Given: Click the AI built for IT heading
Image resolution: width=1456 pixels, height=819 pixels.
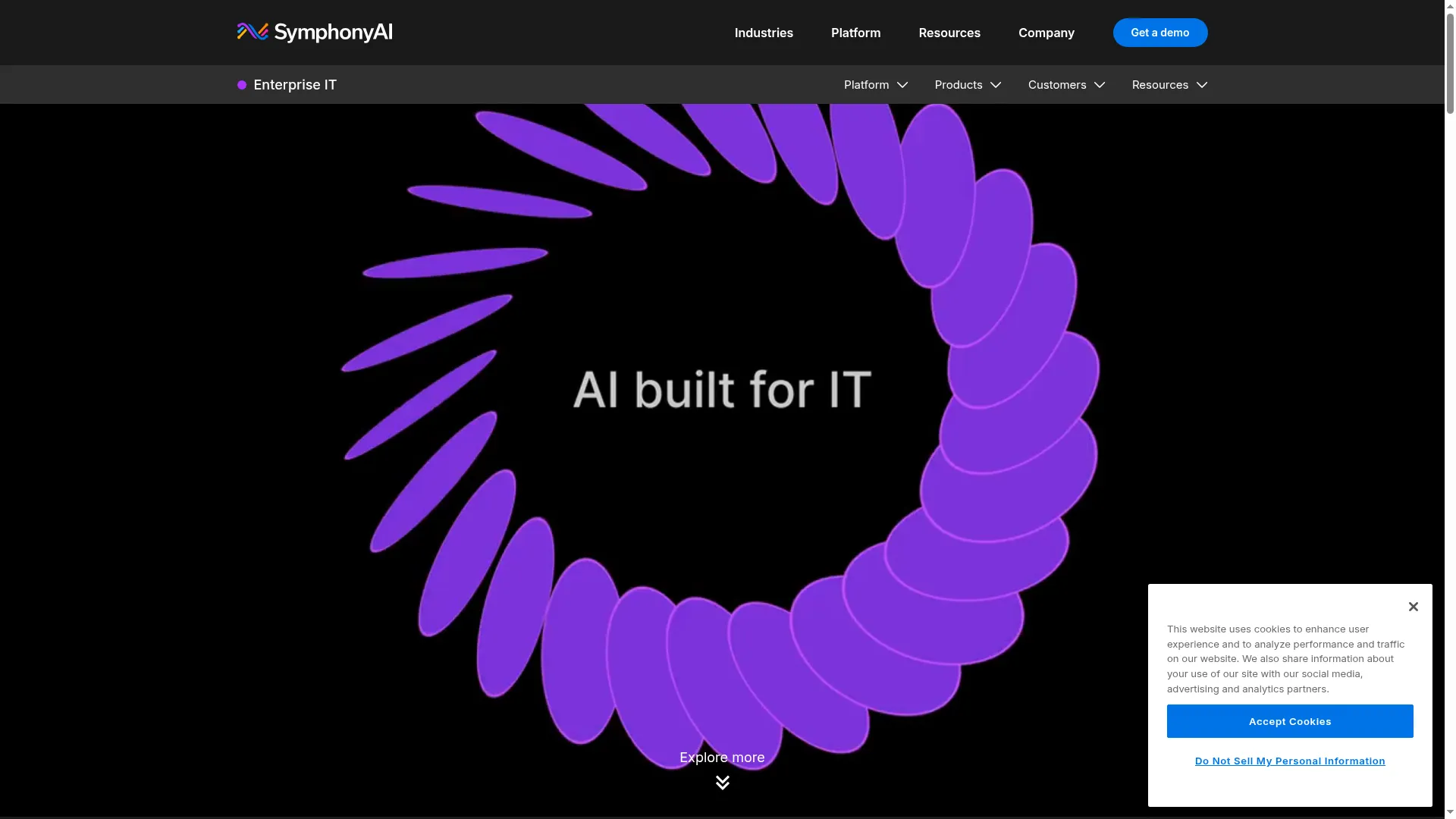Looking at the screenshot, I should click(x=722, y=389).
